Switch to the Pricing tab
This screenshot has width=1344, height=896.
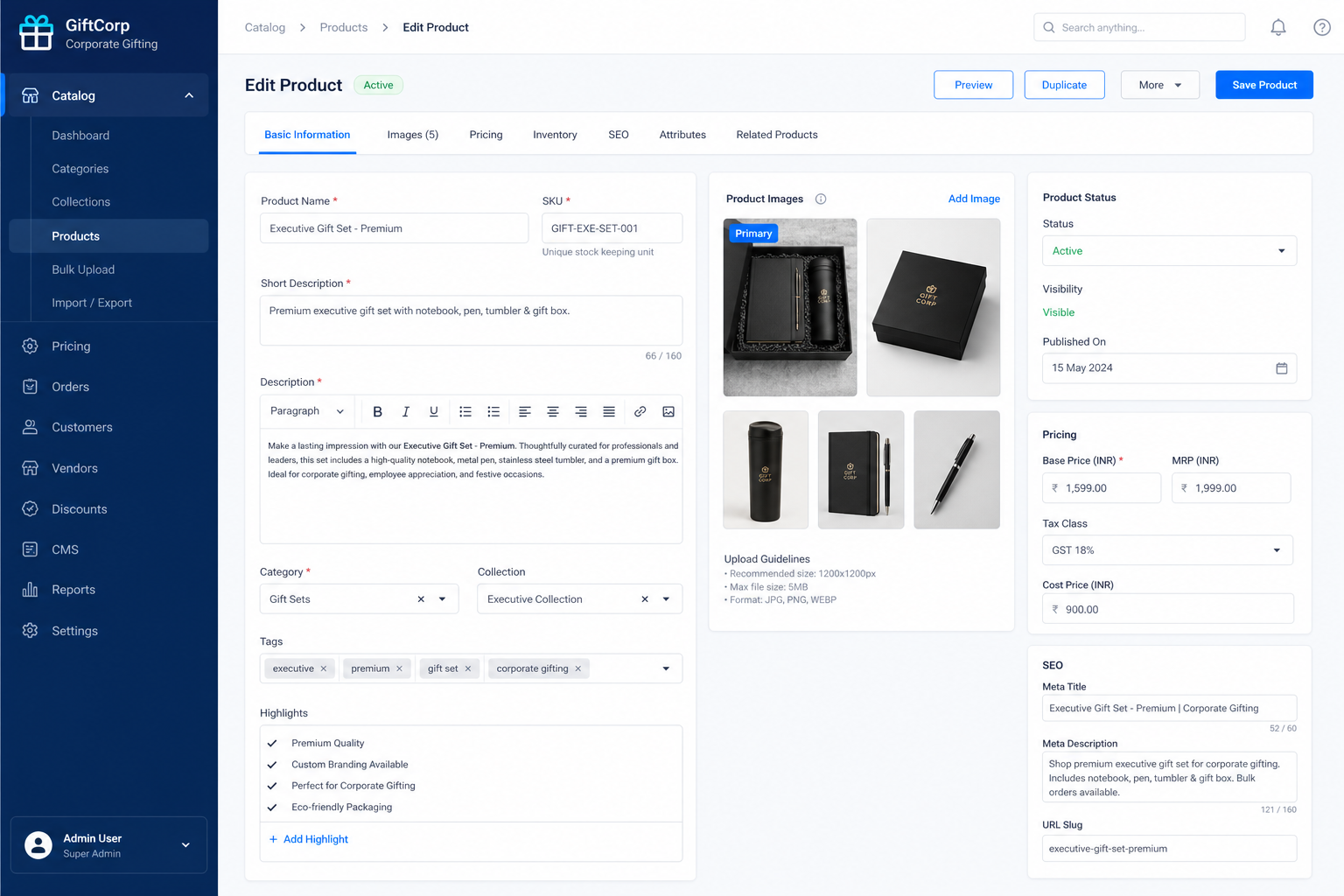point(486,135)
